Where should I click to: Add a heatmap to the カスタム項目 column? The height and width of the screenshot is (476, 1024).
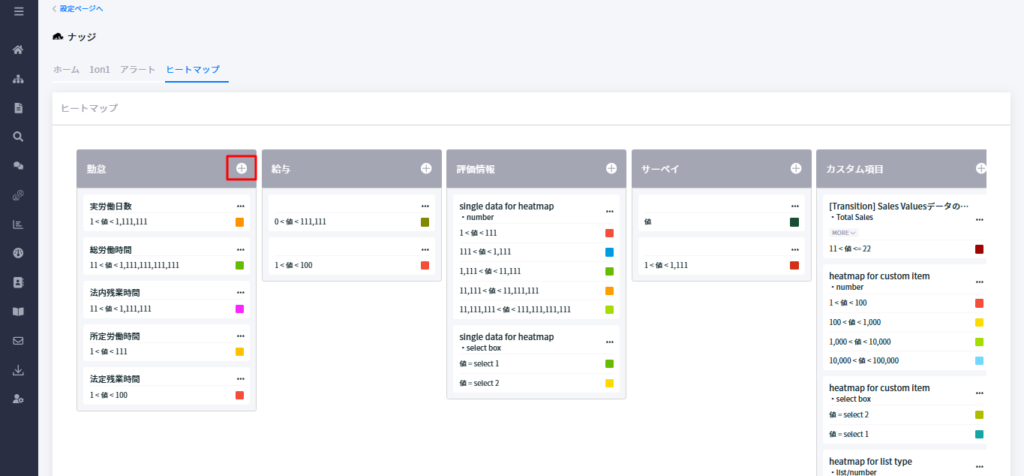point(981,168)
